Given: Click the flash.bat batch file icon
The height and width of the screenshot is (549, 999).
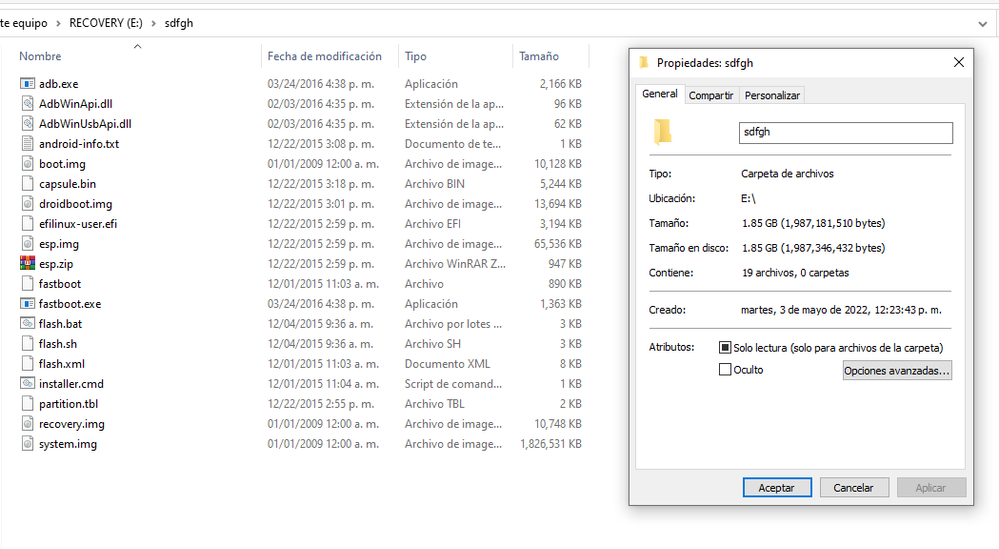Looking at the screenshot, I should pos(27,324).
